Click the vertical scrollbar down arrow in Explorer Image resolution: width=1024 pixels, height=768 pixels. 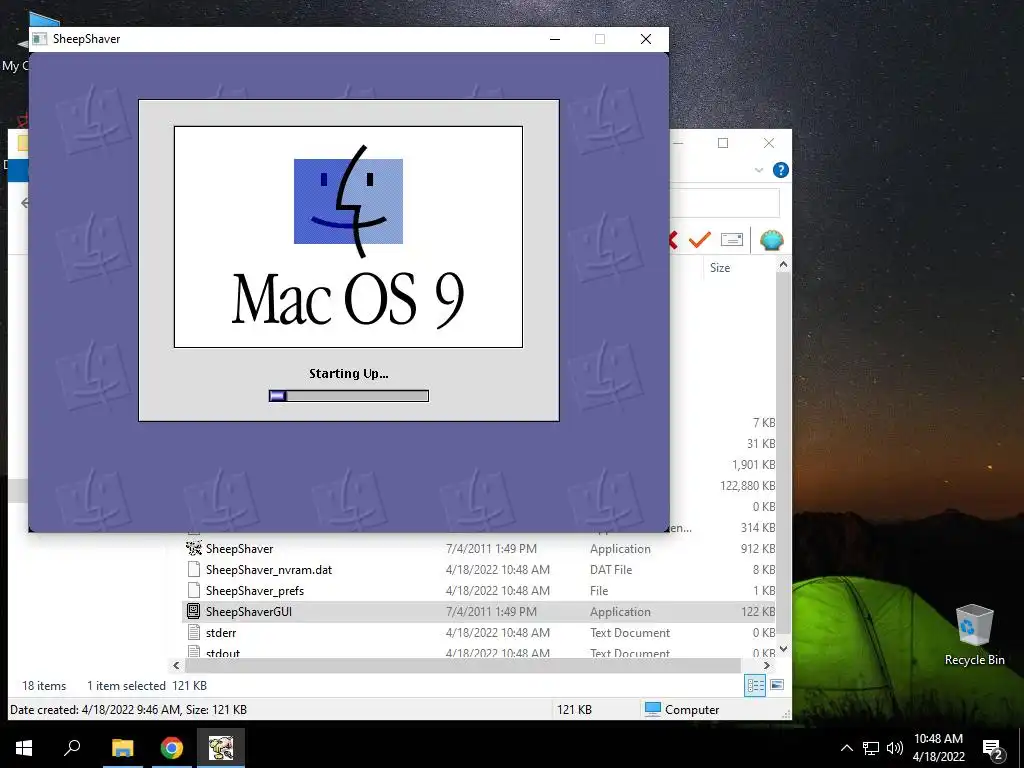783,648
